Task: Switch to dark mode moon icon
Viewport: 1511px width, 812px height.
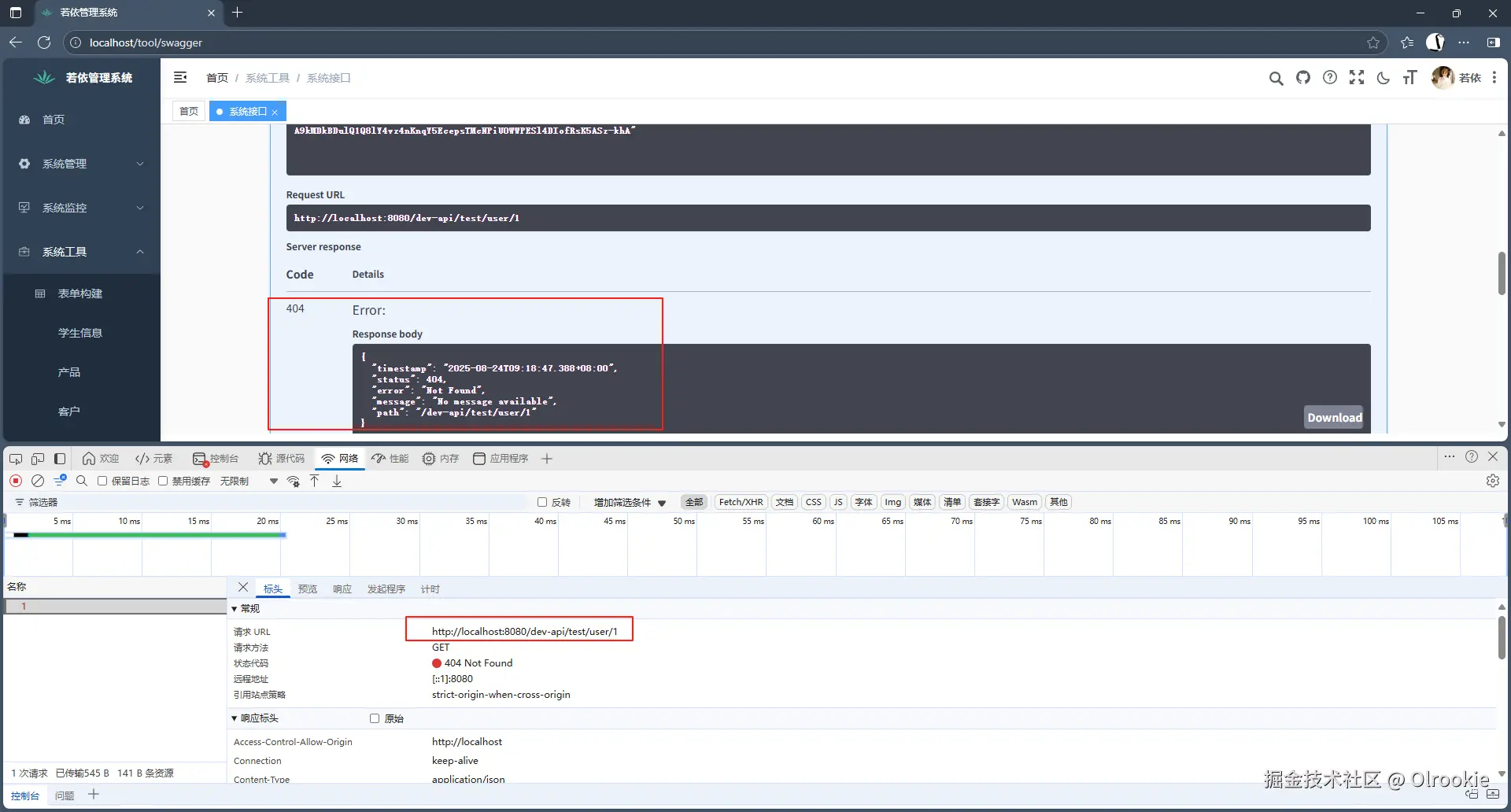Action: click(x=1384, y=77)
